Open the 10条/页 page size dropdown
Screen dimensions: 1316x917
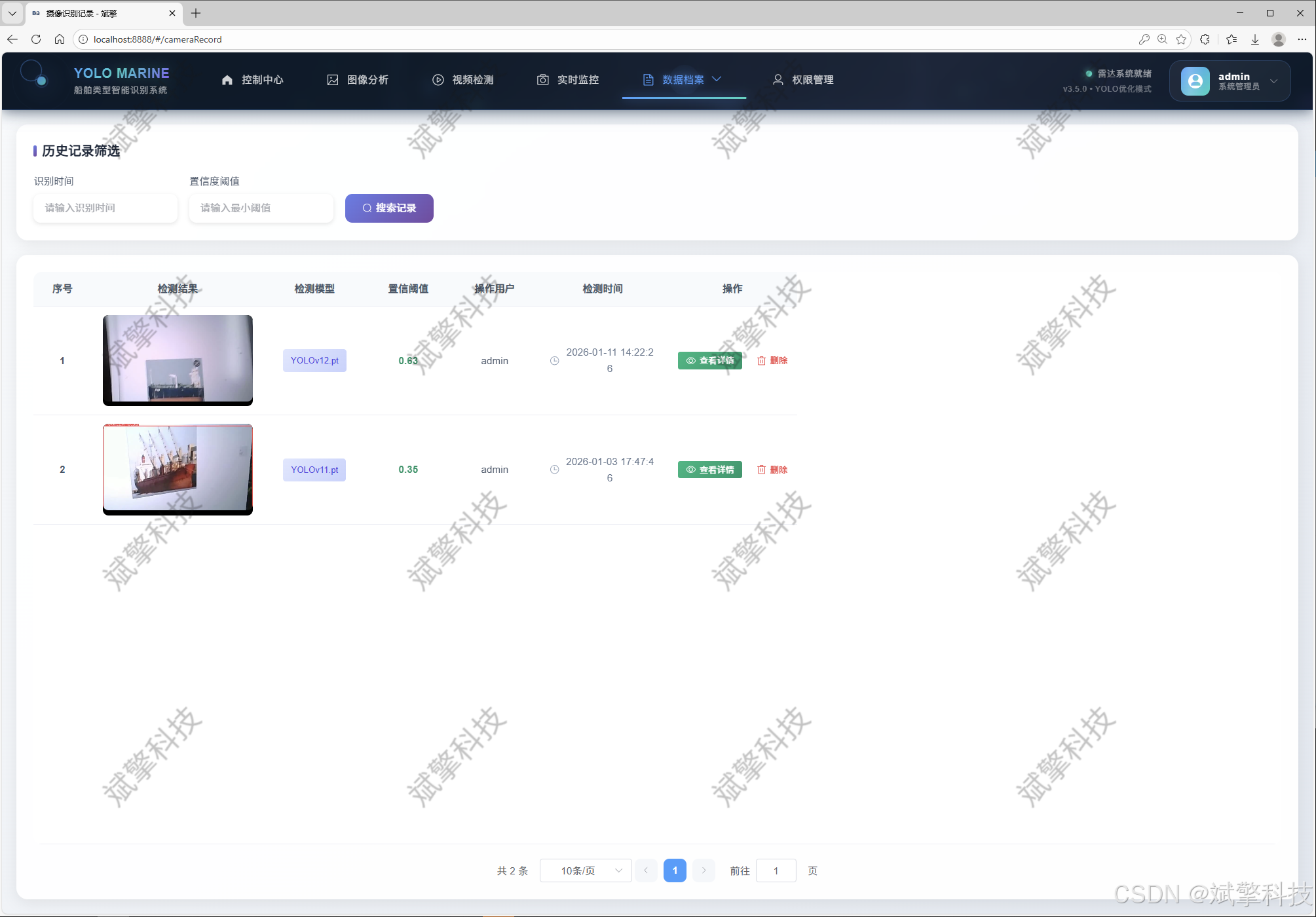click(585, 870)
